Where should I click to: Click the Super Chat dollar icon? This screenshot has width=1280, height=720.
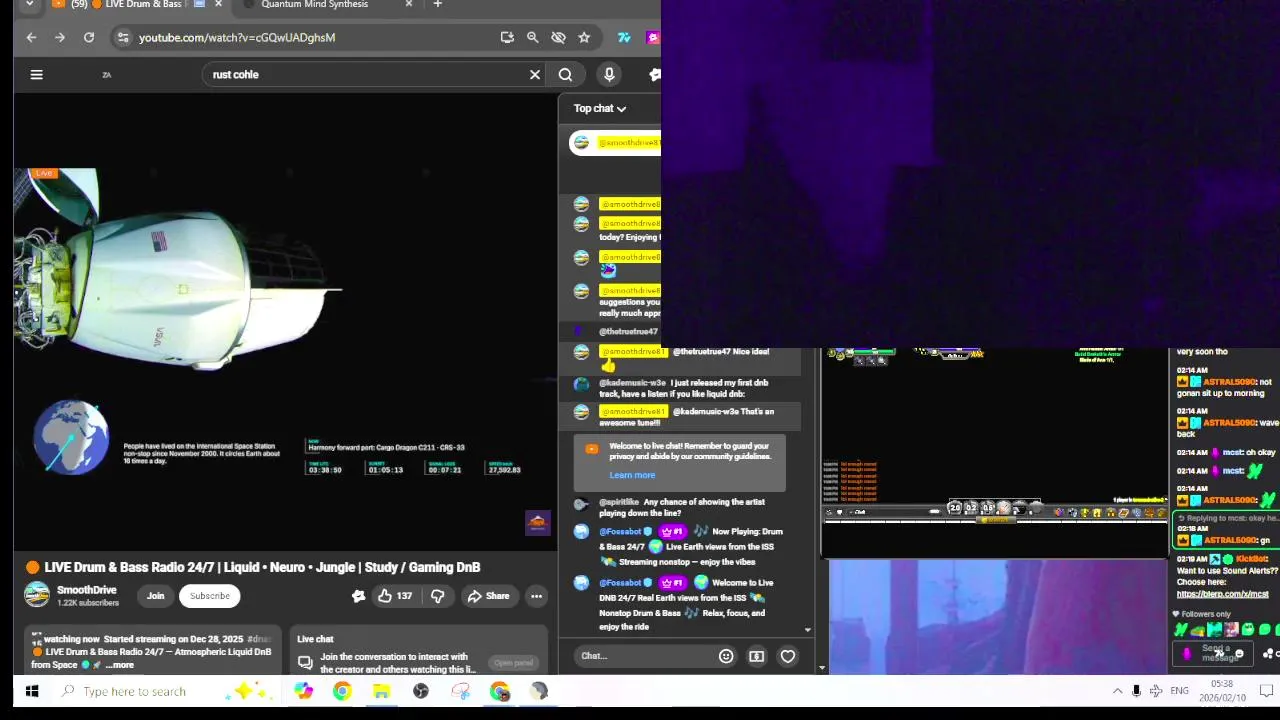point(756,656)
